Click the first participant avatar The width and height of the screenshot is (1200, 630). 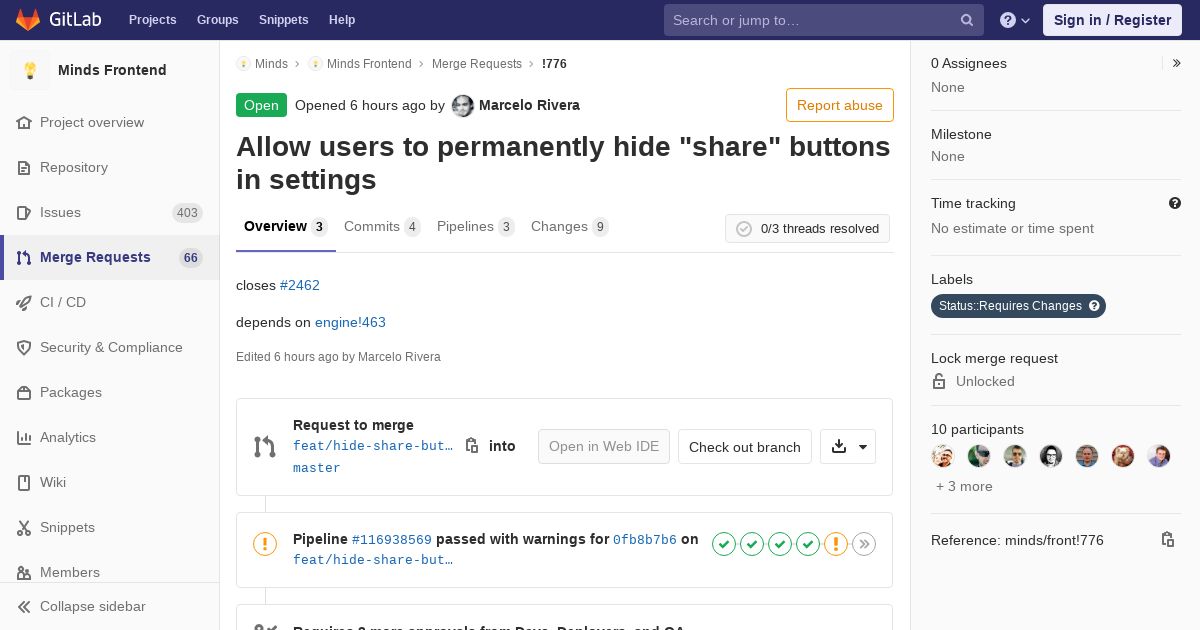pos(943,456)
